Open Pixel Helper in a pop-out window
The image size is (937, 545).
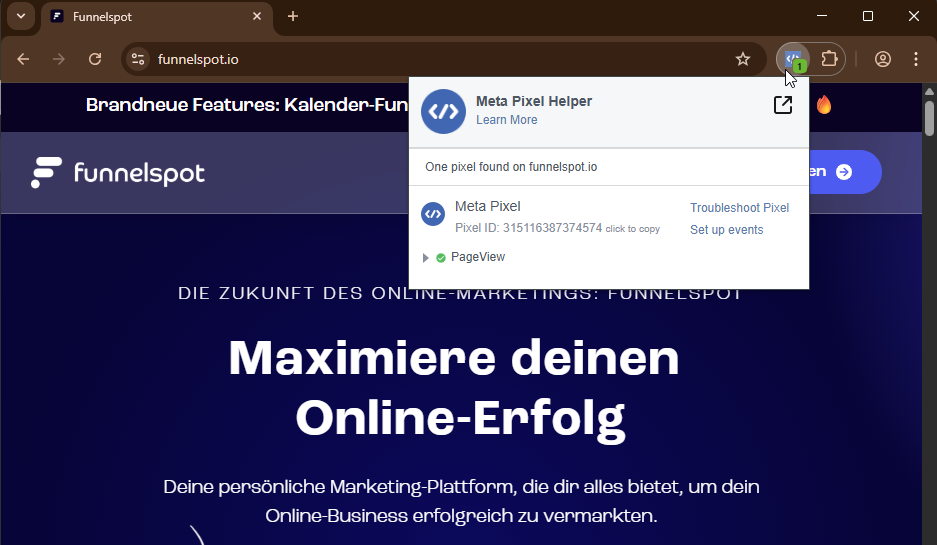(x=783, y=105)
